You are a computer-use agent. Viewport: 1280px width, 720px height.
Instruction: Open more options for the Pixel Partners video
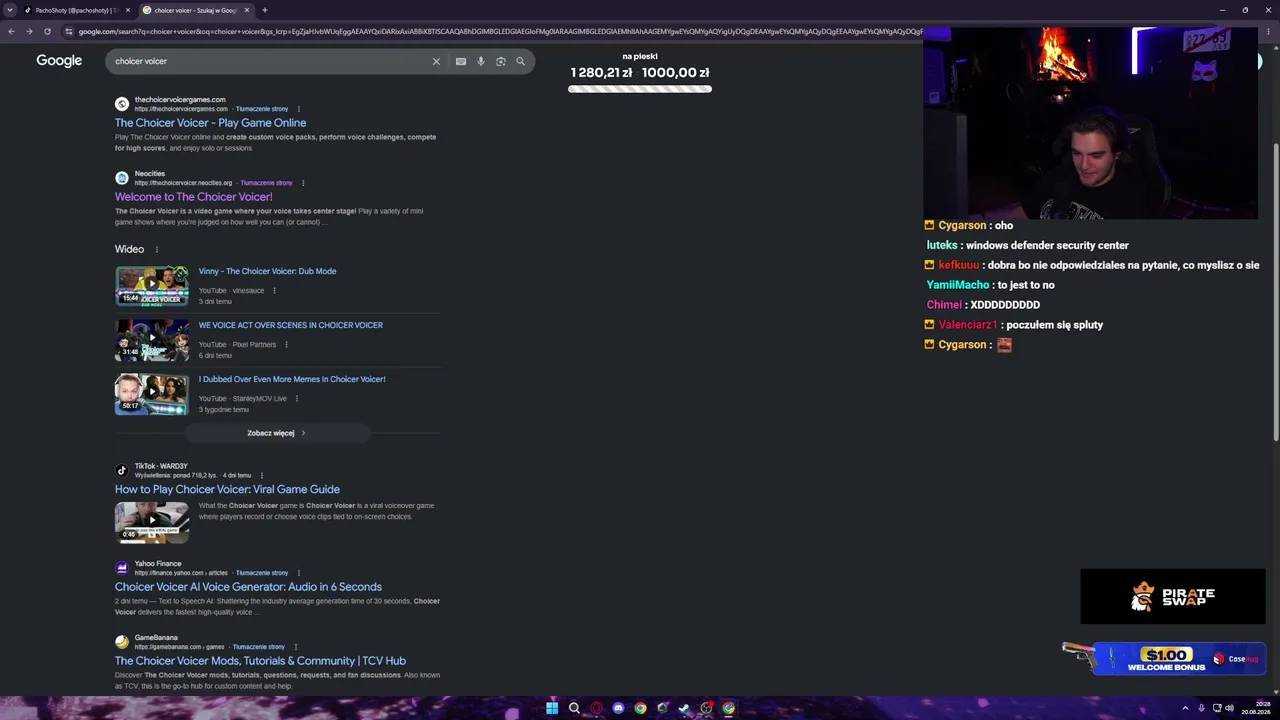tap(286, 345)
